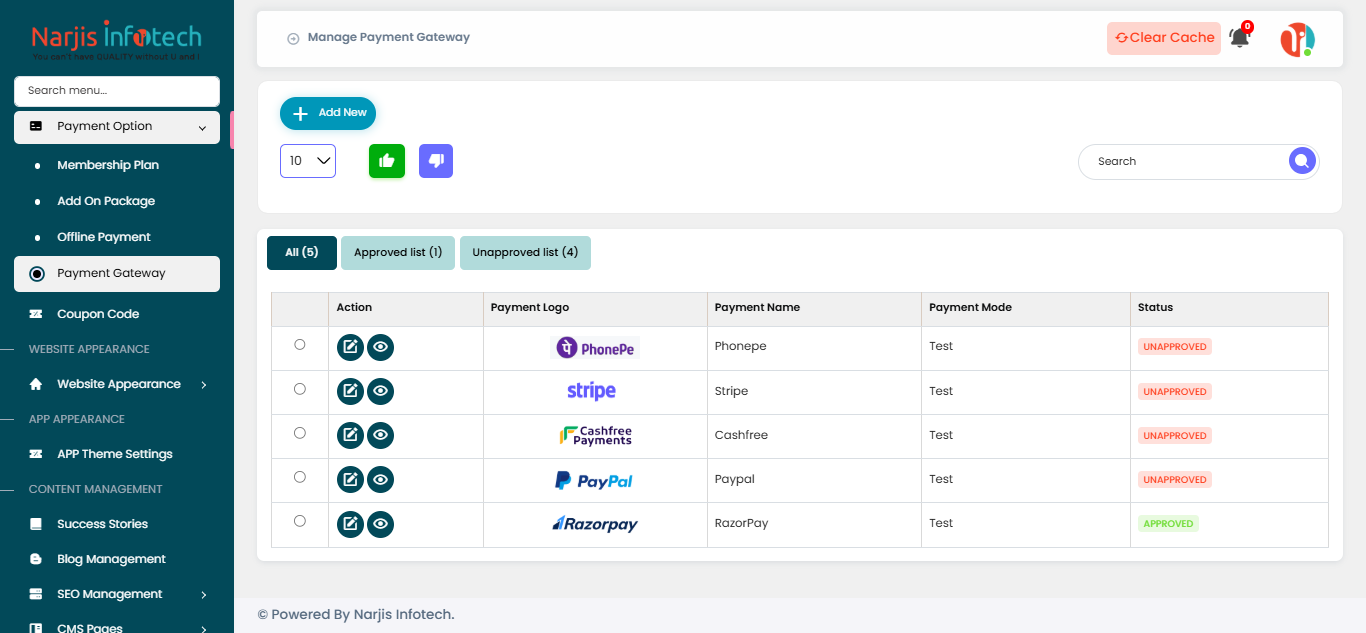The width and height of the screenshot is (1366, 633).
Task: Open the notification bell icon
Action: tap(1240, 38)
